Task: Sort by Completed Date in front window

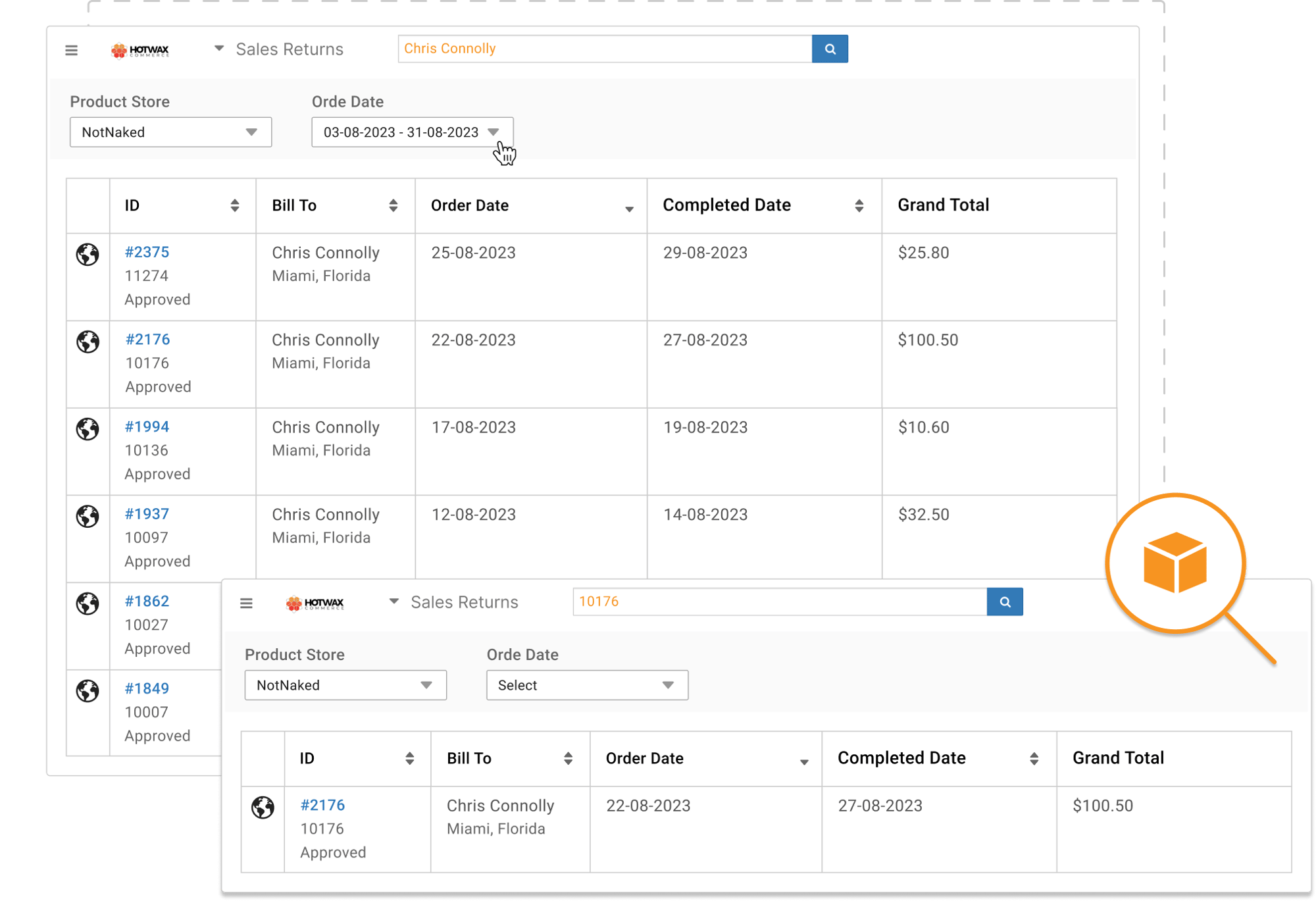Action: [1034, 758]
